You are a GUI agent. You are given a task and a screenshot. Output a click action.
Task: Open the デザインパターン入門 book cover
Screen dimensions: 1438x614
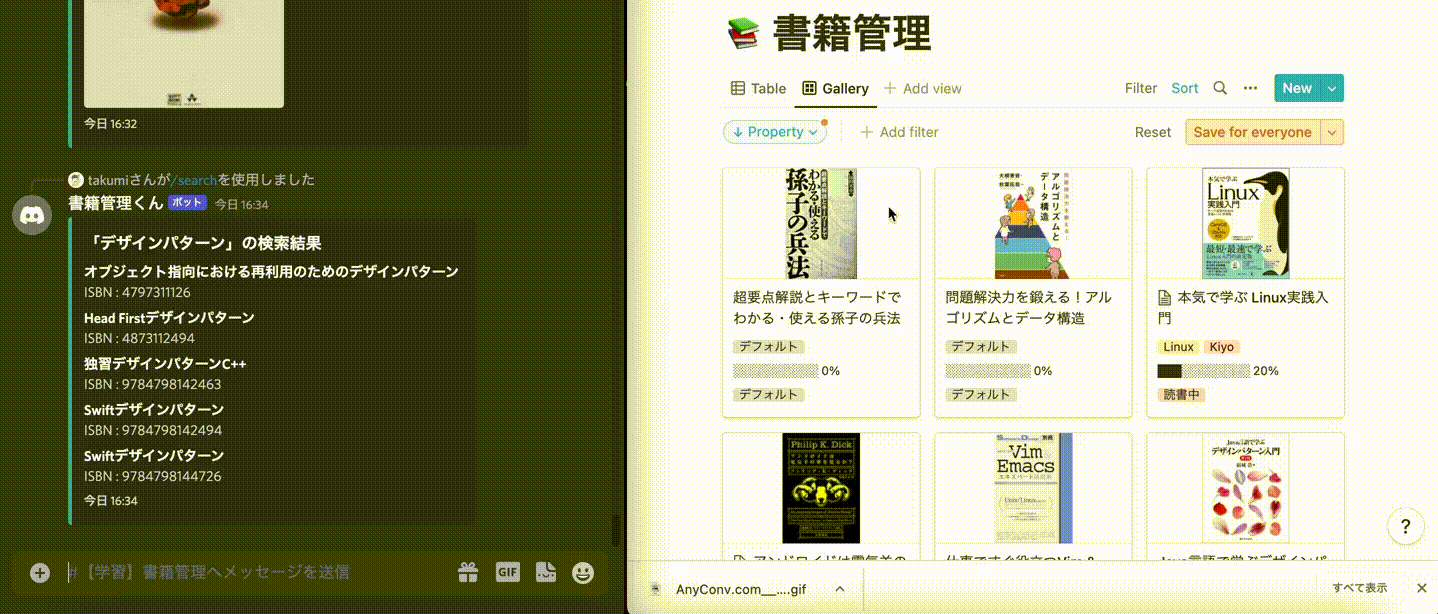[1245, 488]
